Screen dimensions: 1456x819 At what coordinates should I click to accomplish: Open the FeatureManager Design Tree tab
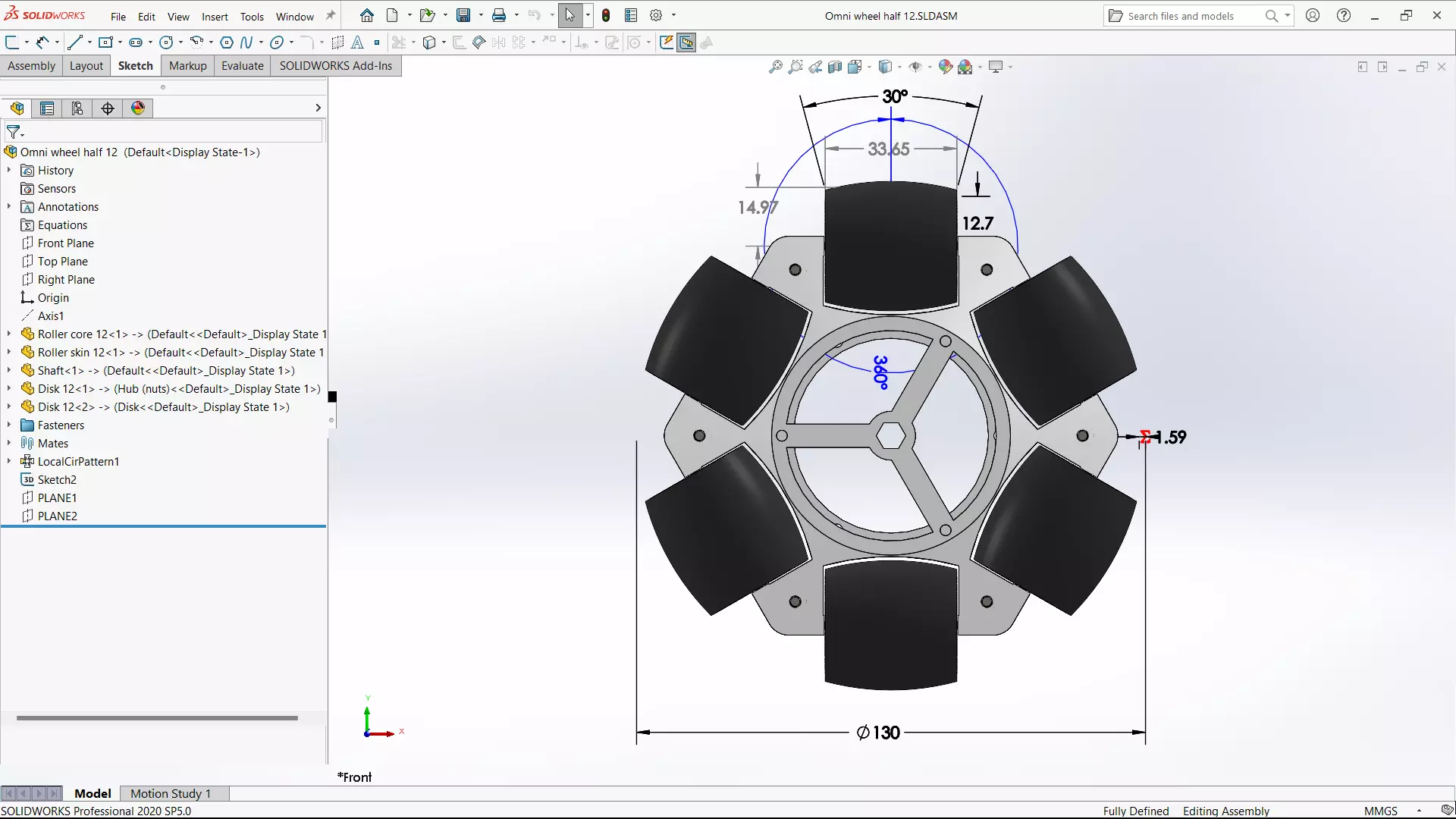point(17,108)
